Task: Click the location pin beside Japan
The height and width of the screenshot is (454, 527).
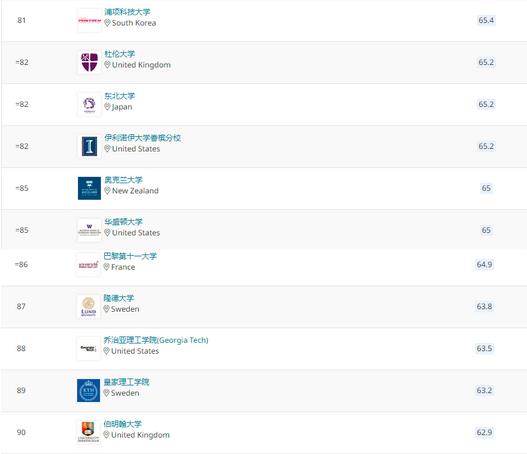Action: point(107,107)
